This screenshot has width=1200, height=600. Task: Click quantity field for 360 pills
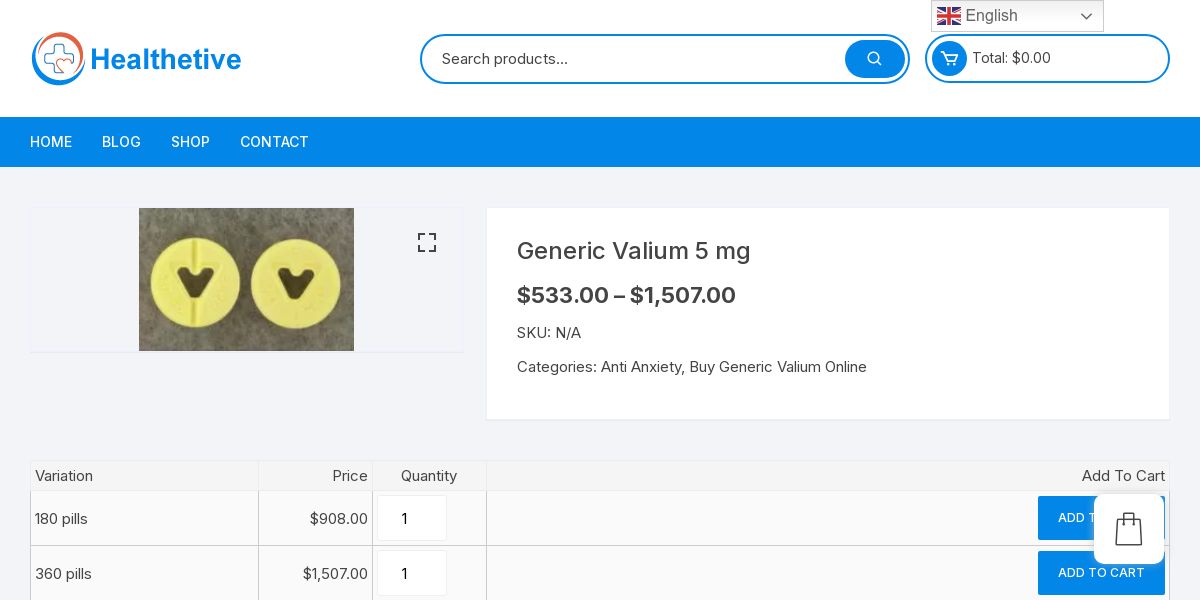pos(412,573)
